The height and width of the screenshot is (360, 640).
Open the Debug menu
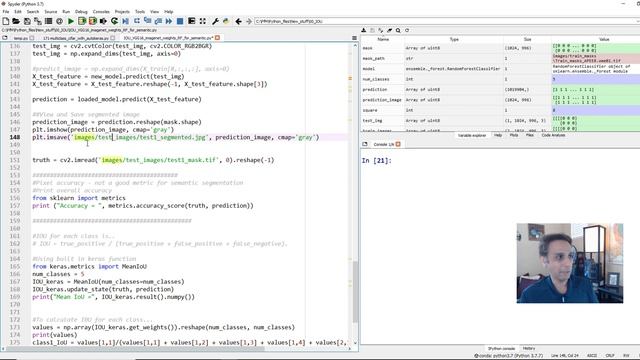(x=81, y=11)
